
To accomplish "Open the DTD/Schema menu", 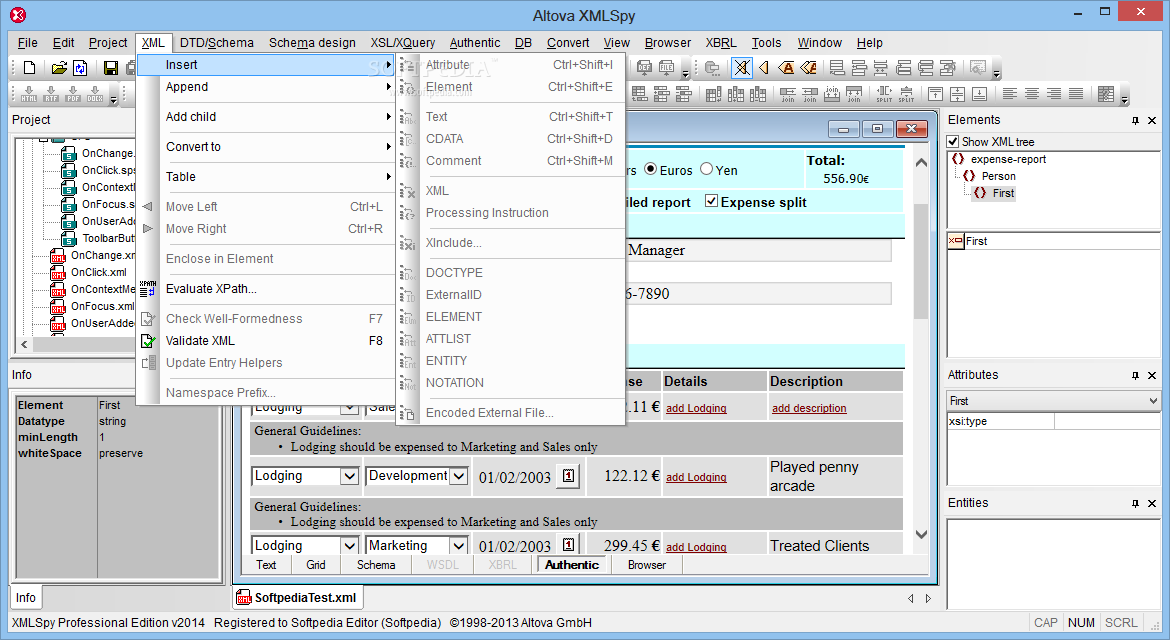I will 216,43.
